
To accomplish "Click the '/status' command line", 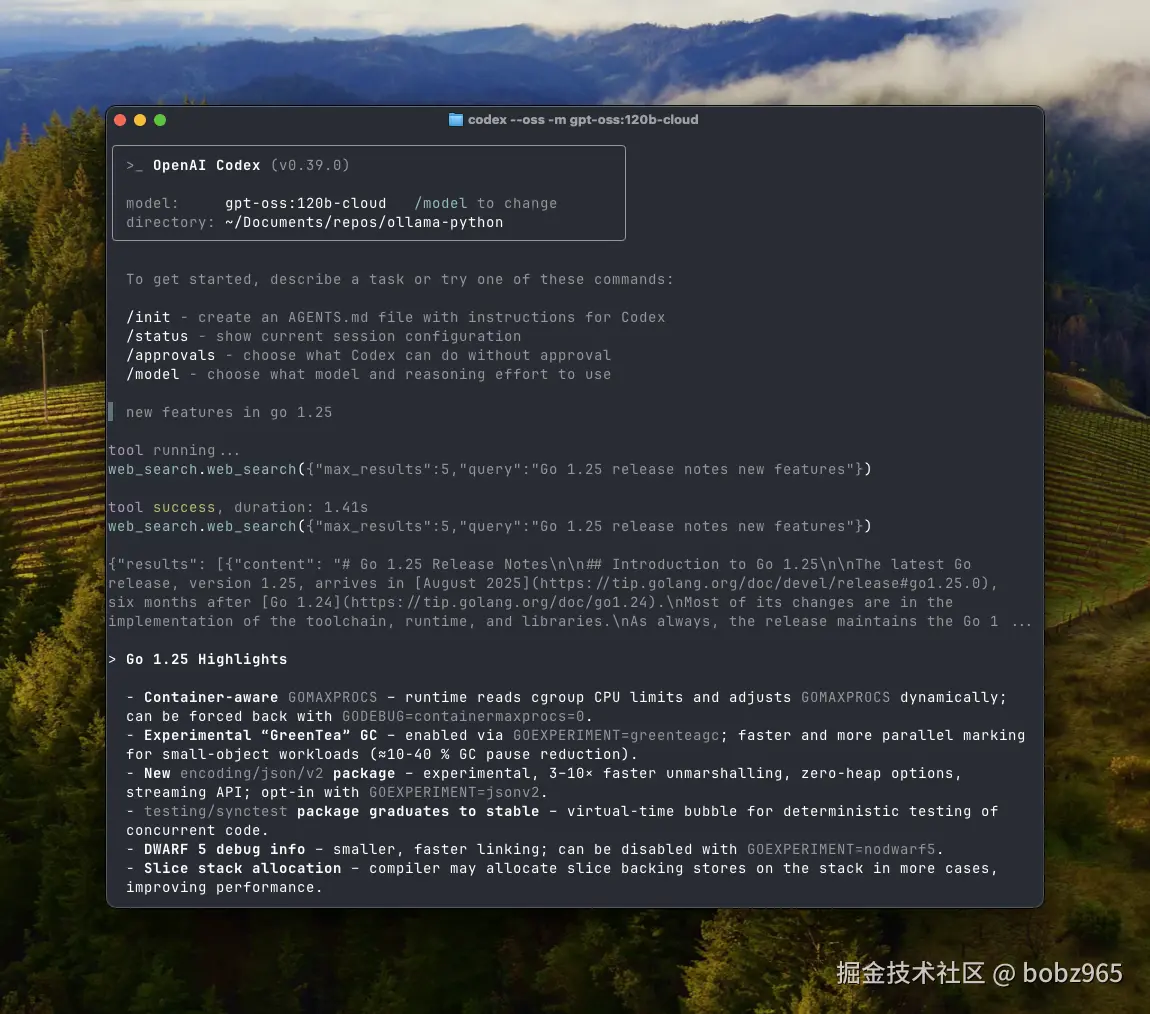I will coord(323,337).
